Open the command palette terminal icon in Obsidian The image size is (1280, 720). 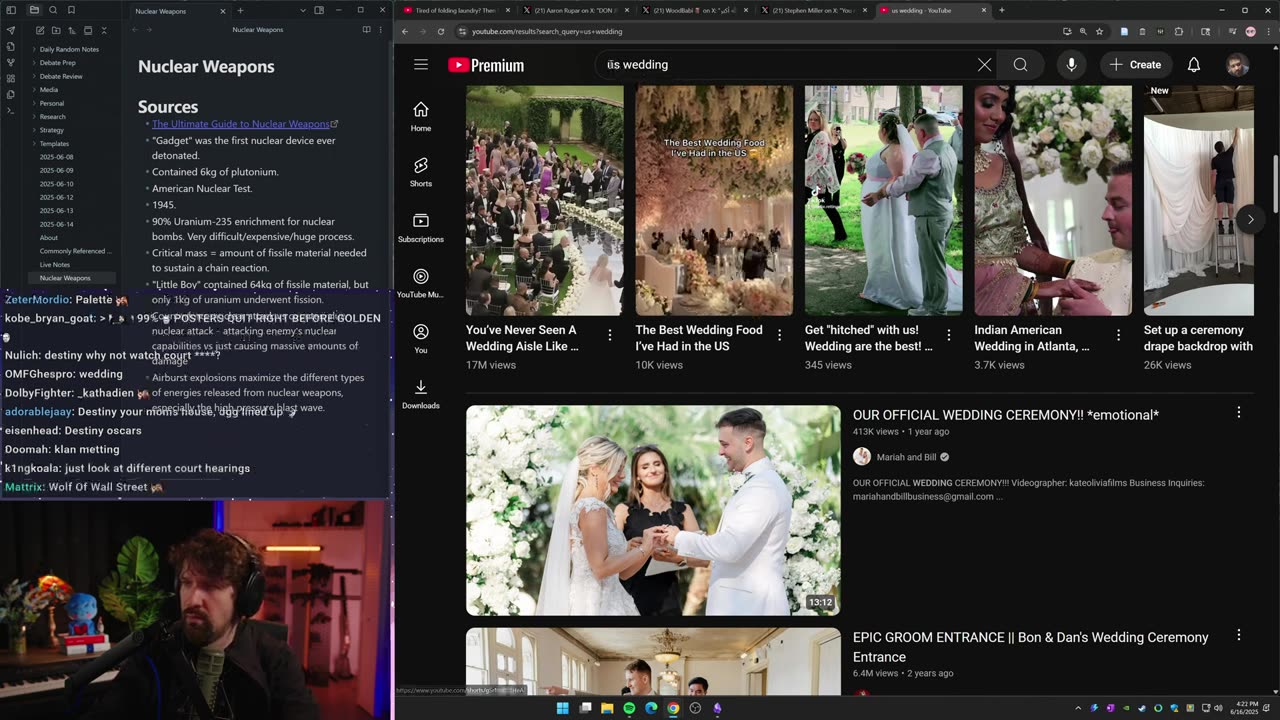11,110
